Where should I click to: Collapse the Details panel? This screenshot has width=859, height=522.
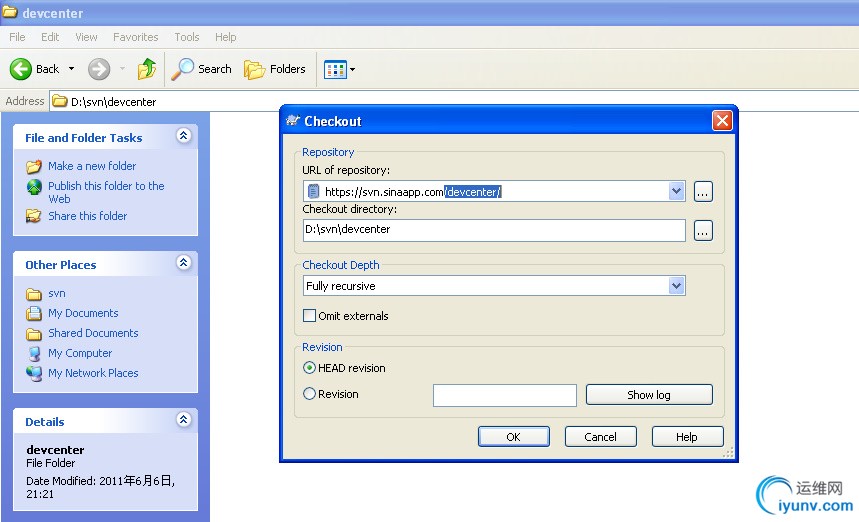[184, 420]
